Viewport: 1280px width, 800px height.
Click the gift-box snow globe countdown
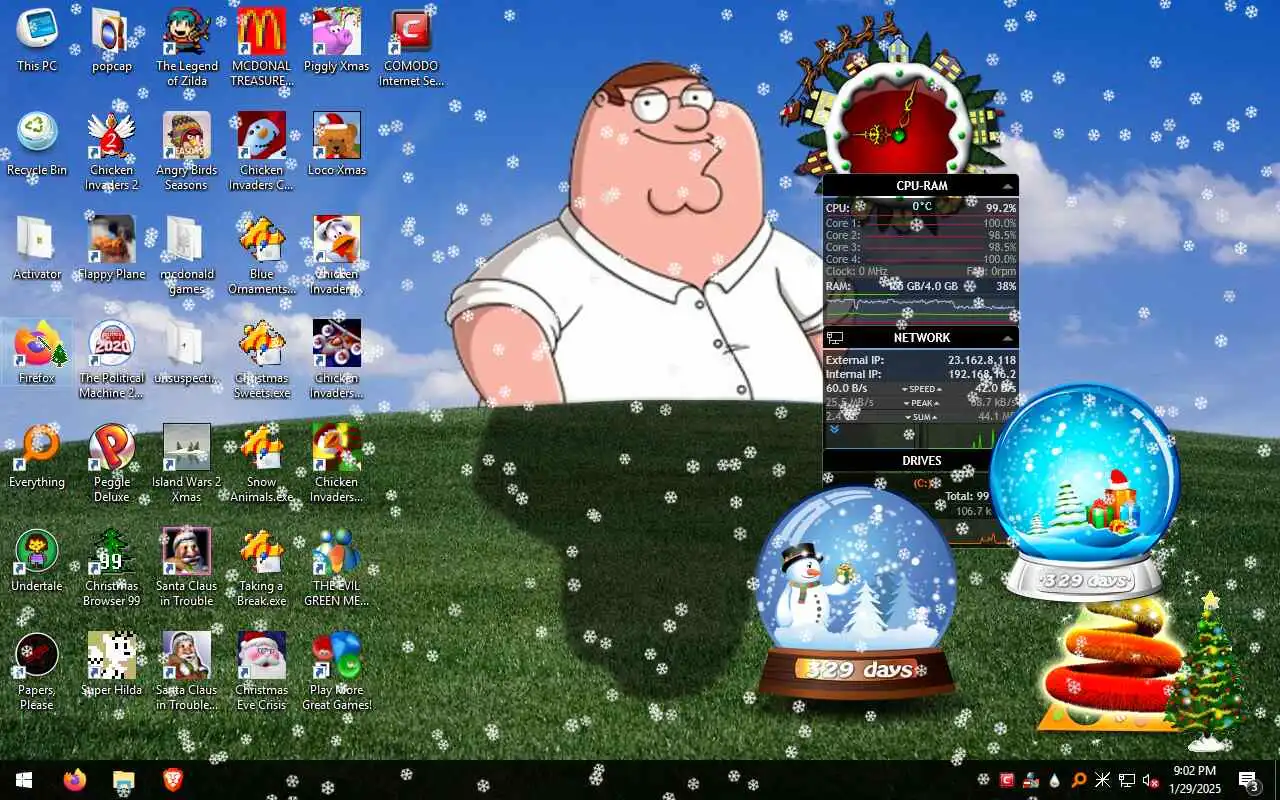click(x=1084, y=490)
